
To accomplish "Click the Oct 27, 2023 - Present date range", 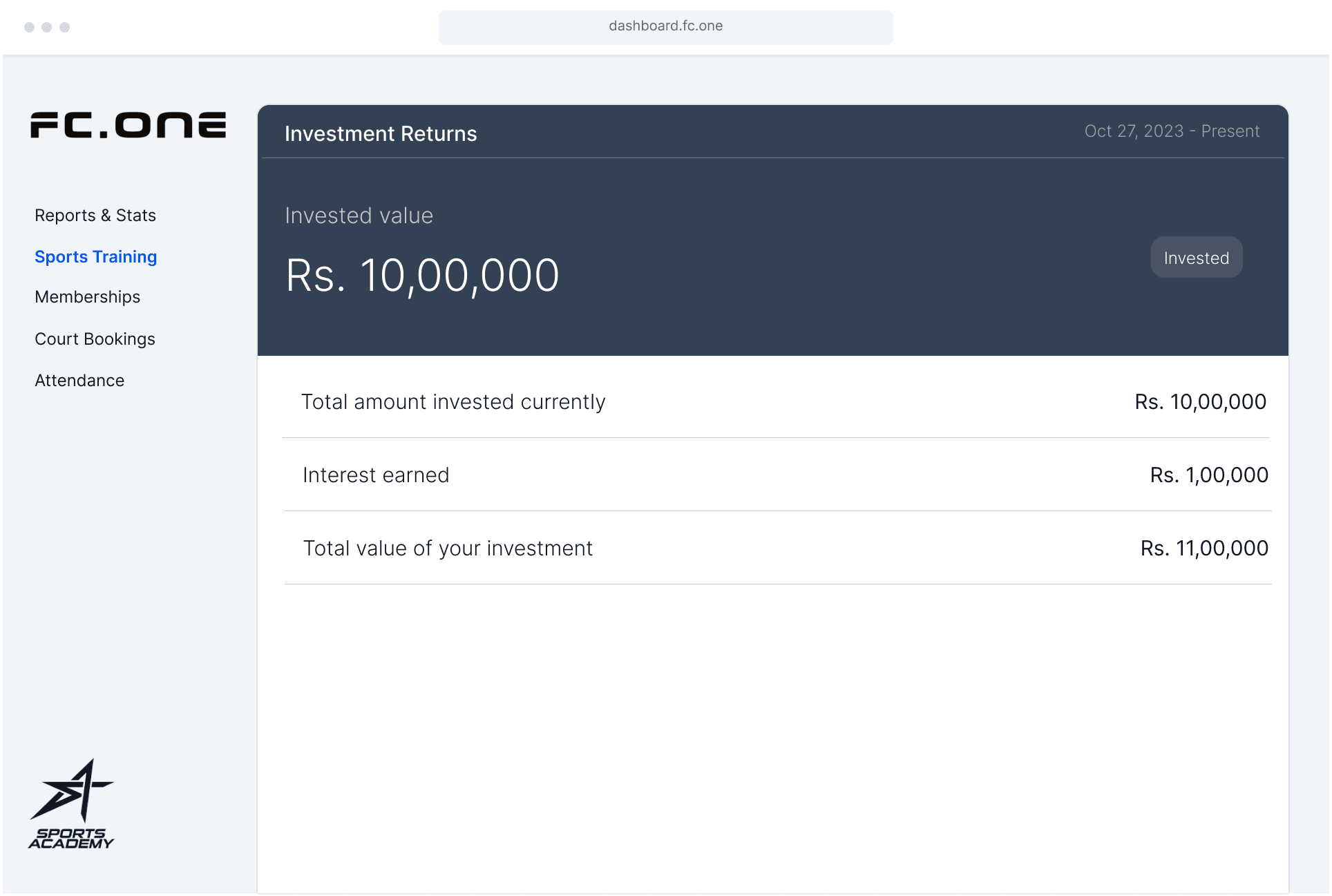I will click(x=1172, y=131).
